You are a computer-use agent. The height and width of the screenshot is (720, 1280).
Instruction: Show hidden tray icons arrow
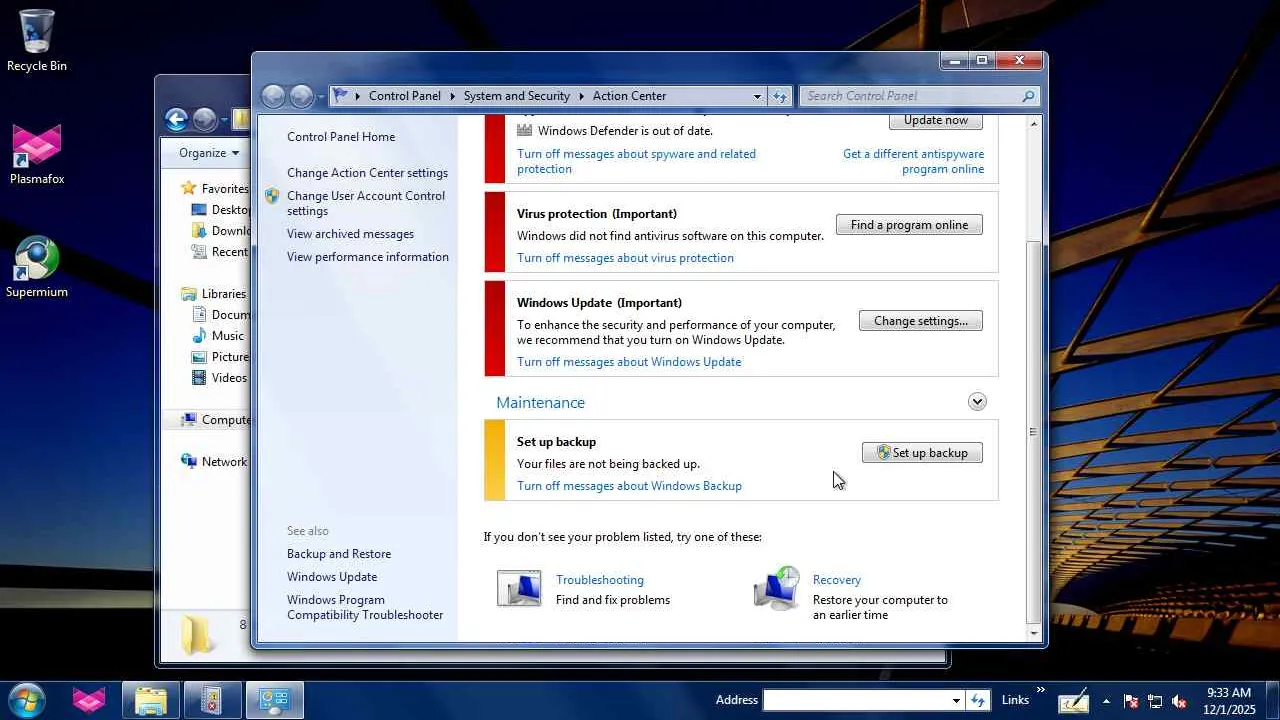pyautogui.click(x=1106, y=701)
